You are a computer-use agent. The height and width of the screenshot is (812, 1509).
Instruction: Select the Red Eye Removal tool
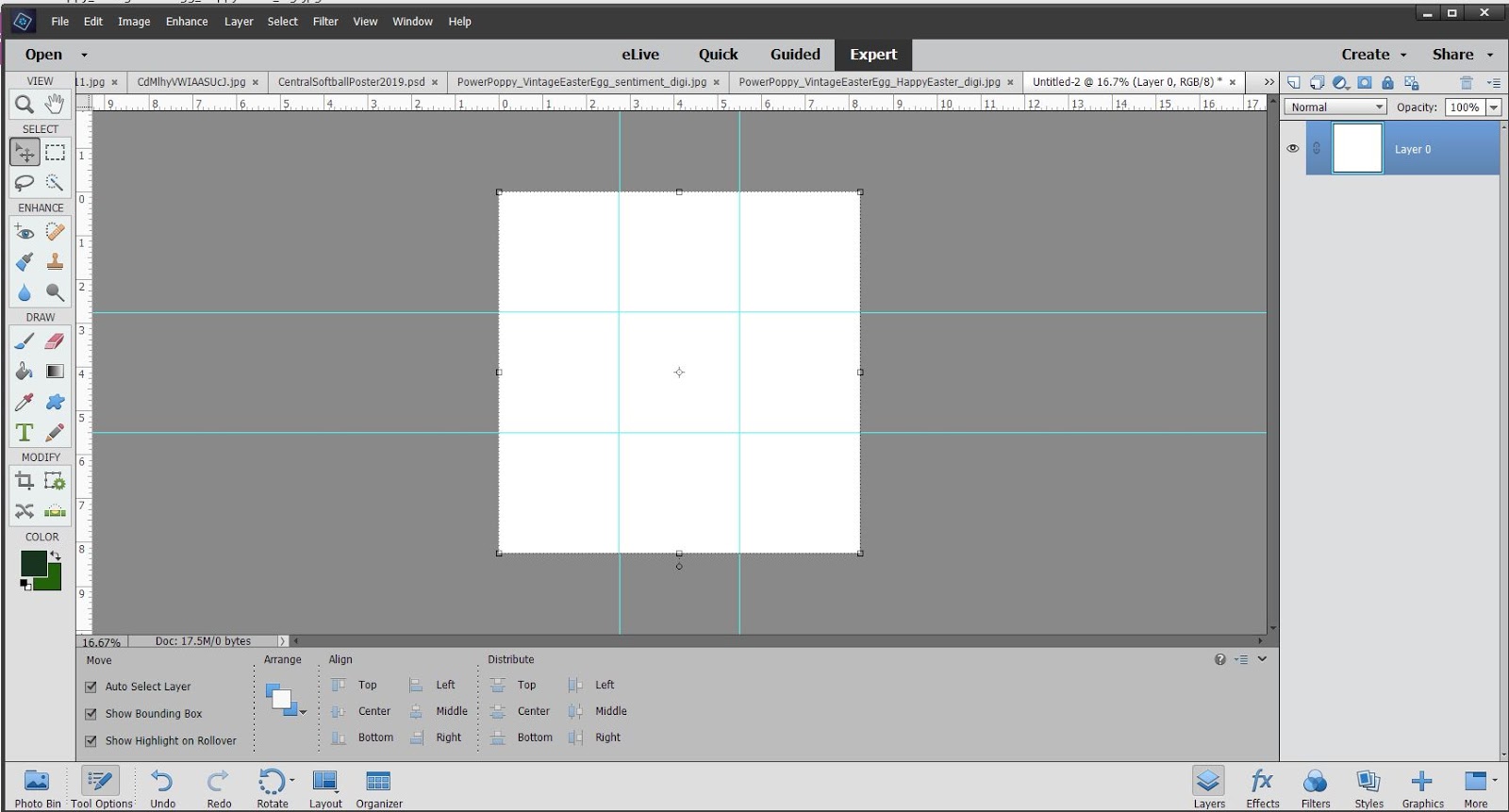coord(25,231)
